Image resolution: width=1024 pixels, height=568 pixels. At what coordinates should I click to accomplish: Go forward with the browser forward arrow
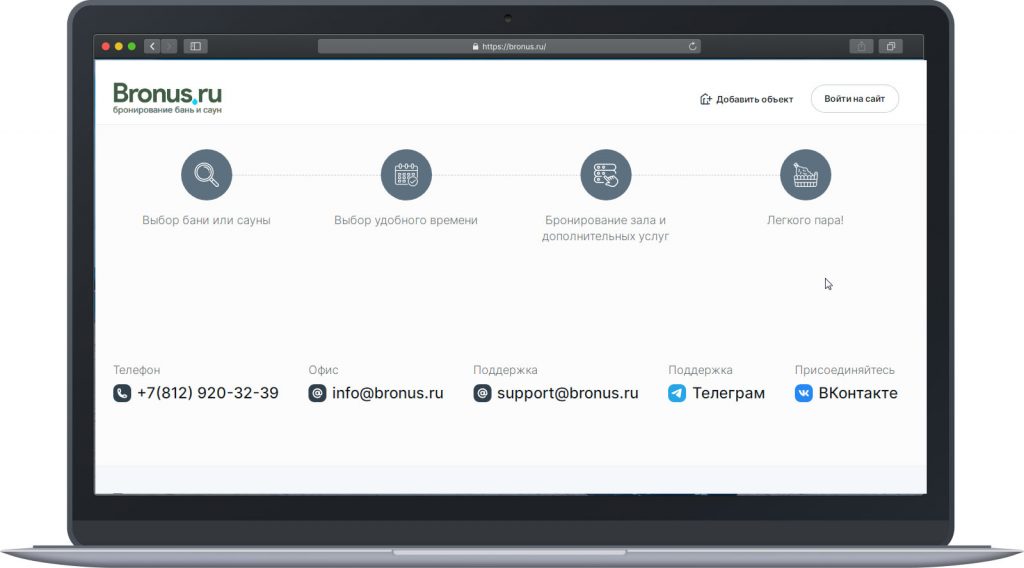169,46
